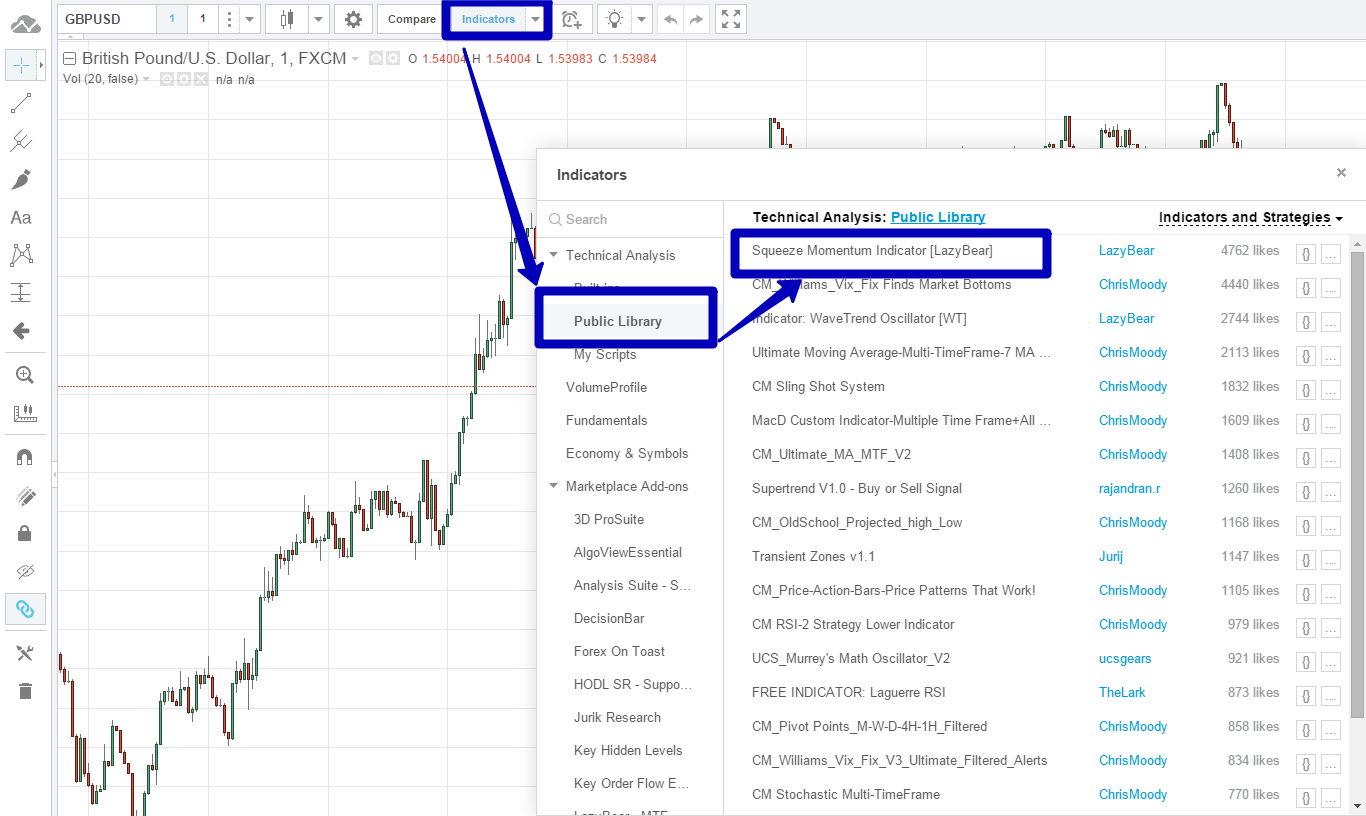Open chart properties gear in top toolbar
This screenshot has width=1366, height=816.
[353, 19]
